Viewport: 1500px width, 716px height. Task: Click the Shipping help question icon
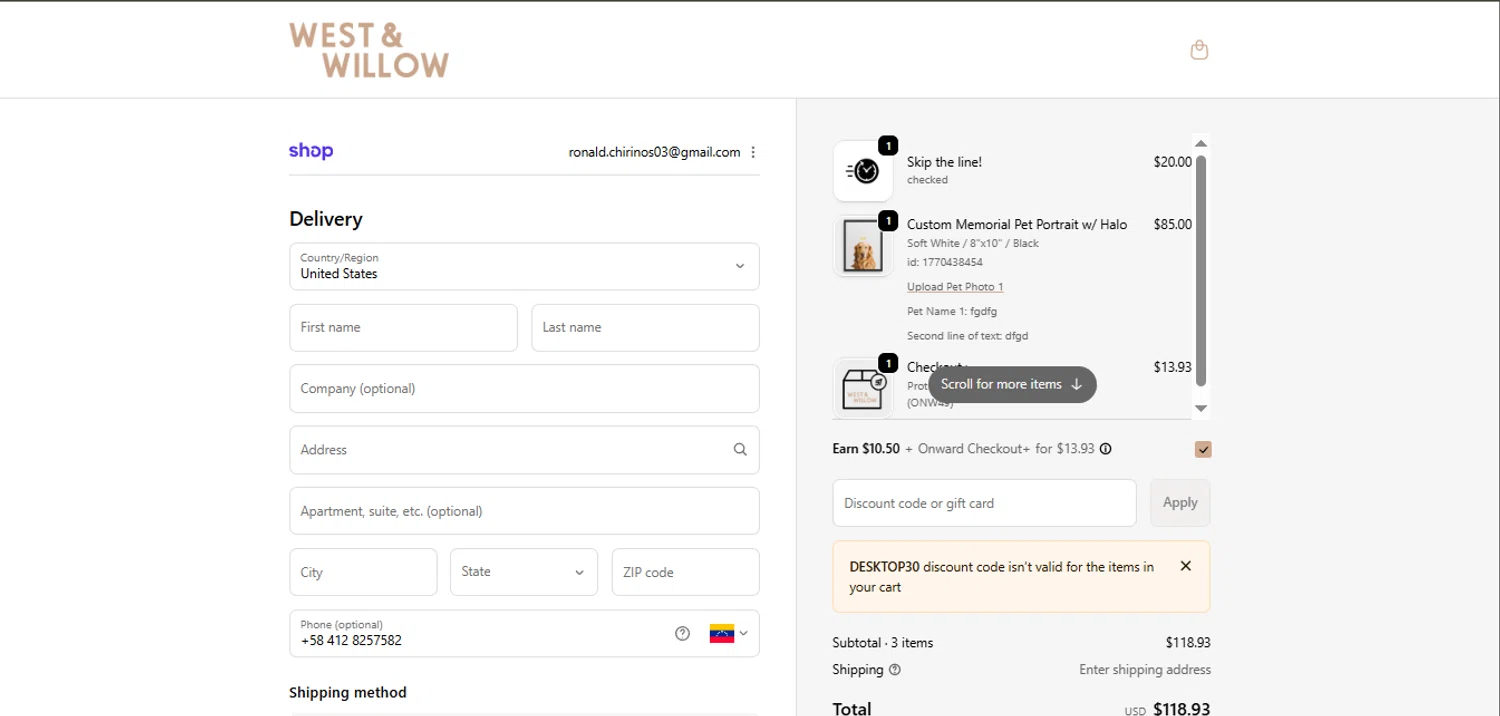[x=895, y=670]
